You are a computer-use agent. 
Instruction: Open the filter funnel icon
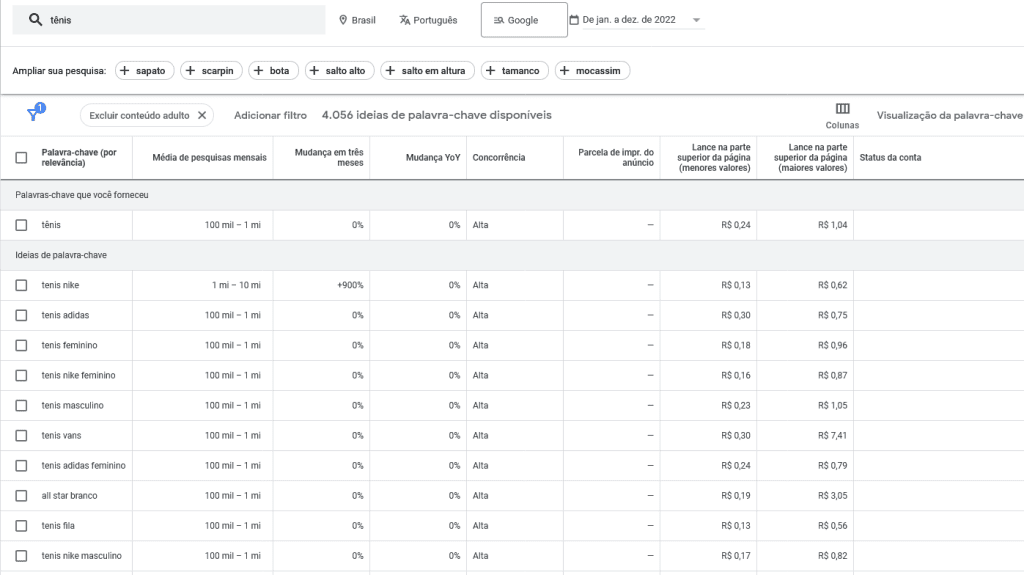click(33, 114)
